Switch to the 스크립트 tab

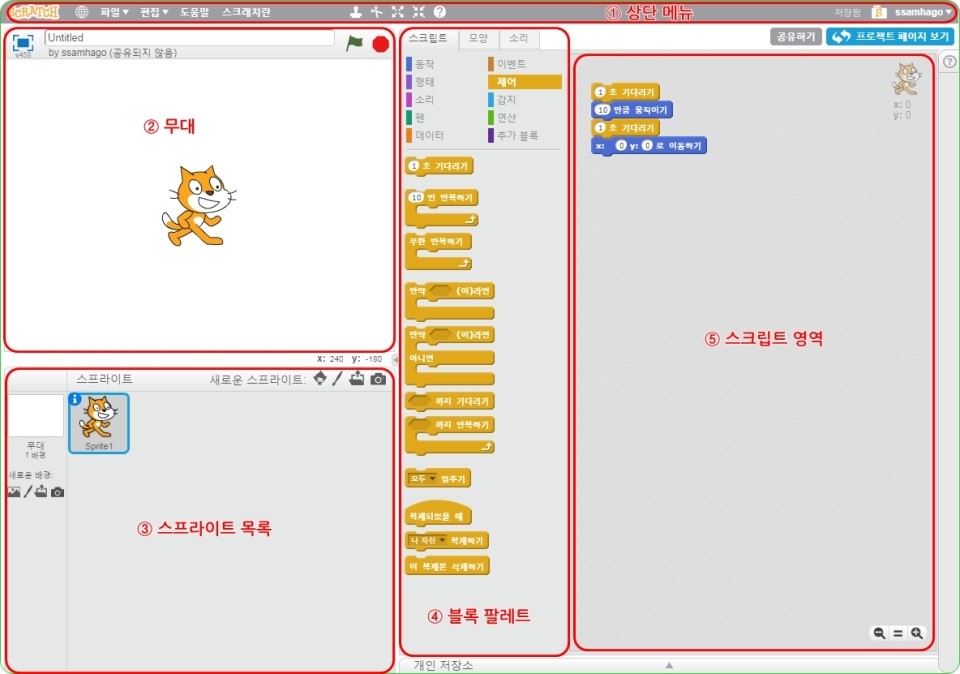point(428,38)
